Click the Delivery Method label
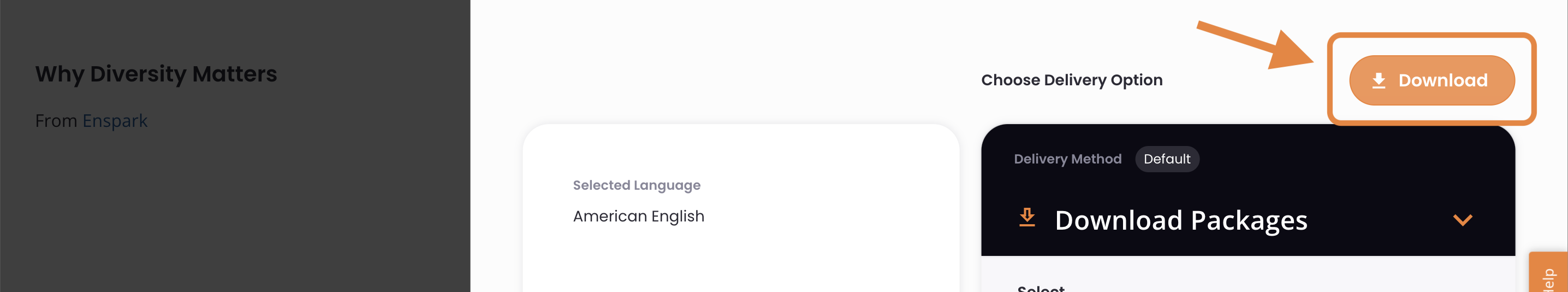 pos(1068,159)
